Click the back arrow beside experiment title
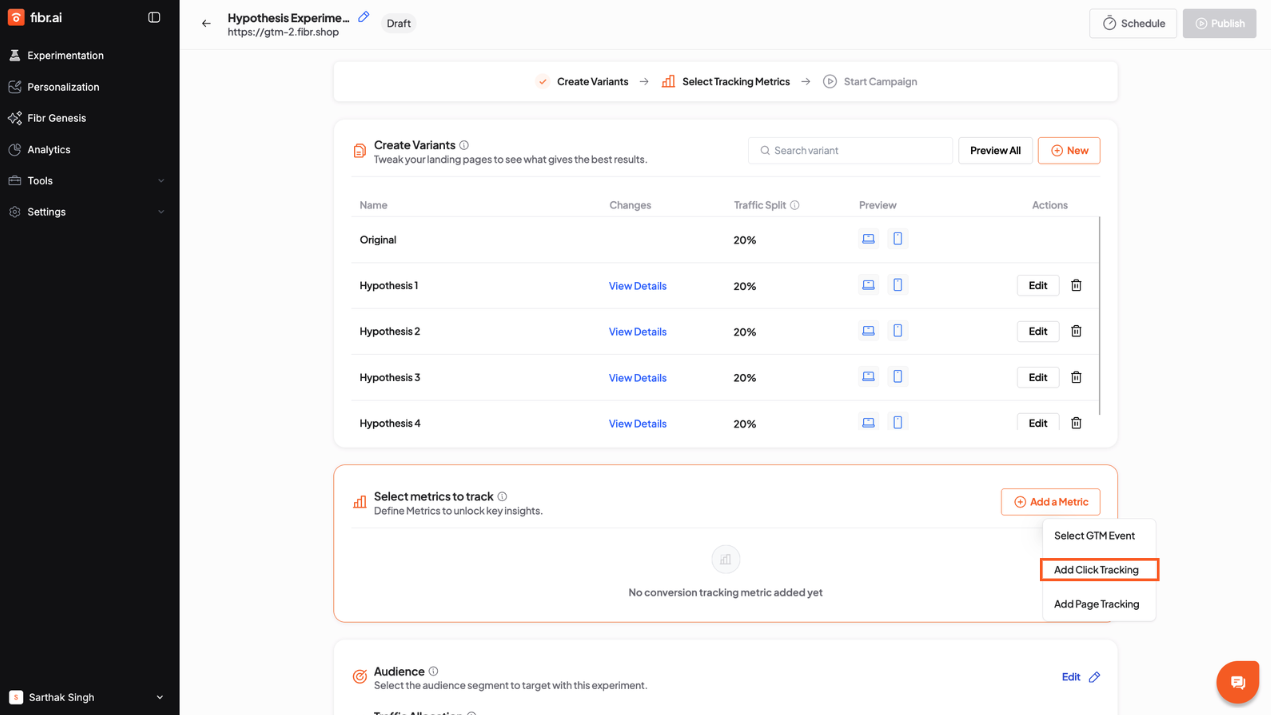 (206, 23)
